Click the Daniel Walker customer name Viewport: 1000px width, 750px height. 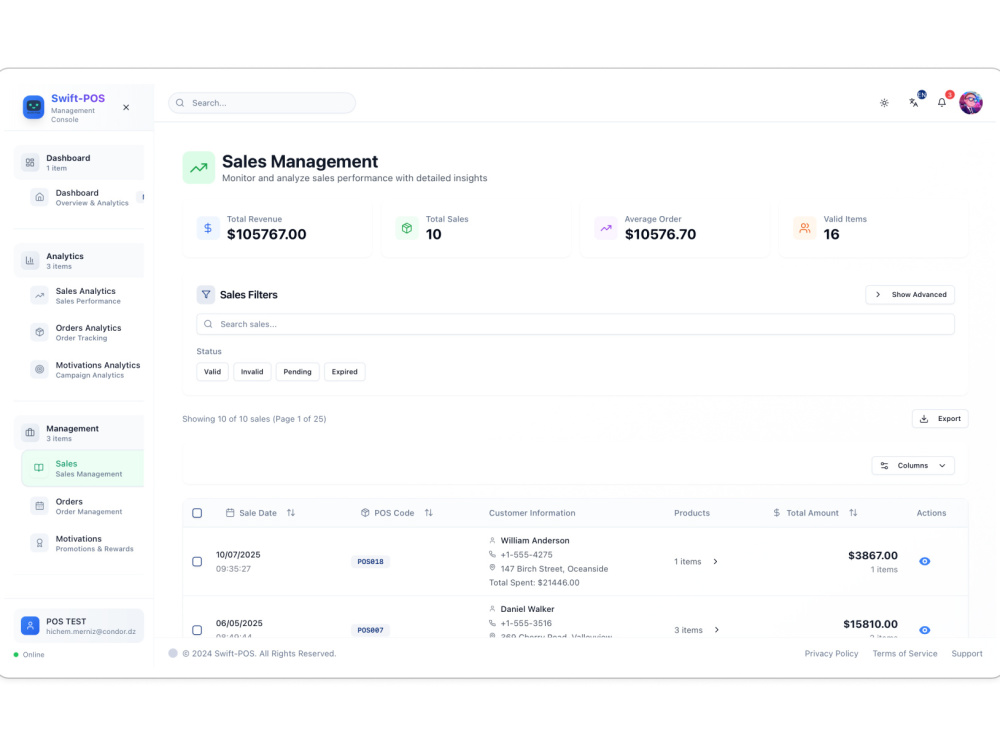click(527, 610)
